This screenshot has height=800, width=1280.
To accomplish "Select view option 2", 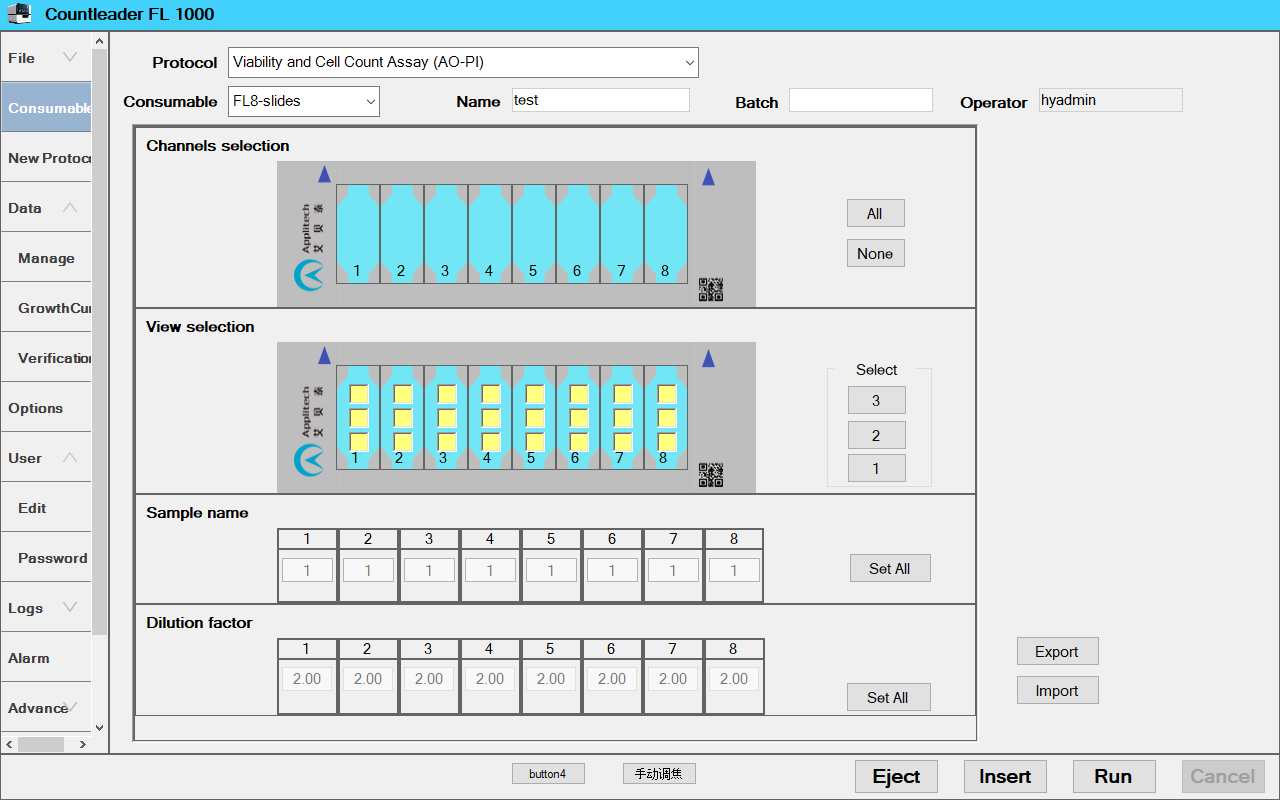I will [877, 435].
